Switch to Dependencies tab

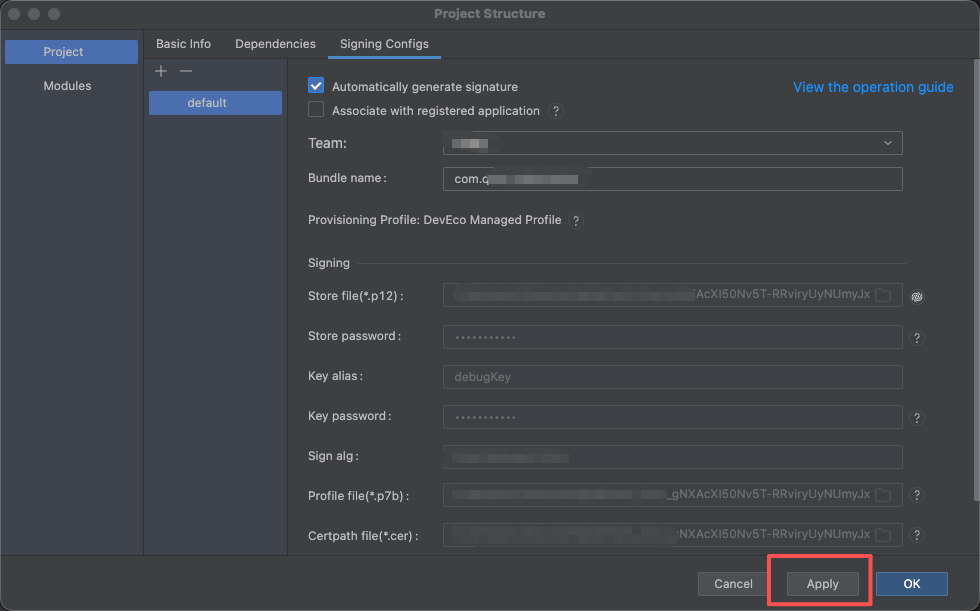(x=275, y=44)
